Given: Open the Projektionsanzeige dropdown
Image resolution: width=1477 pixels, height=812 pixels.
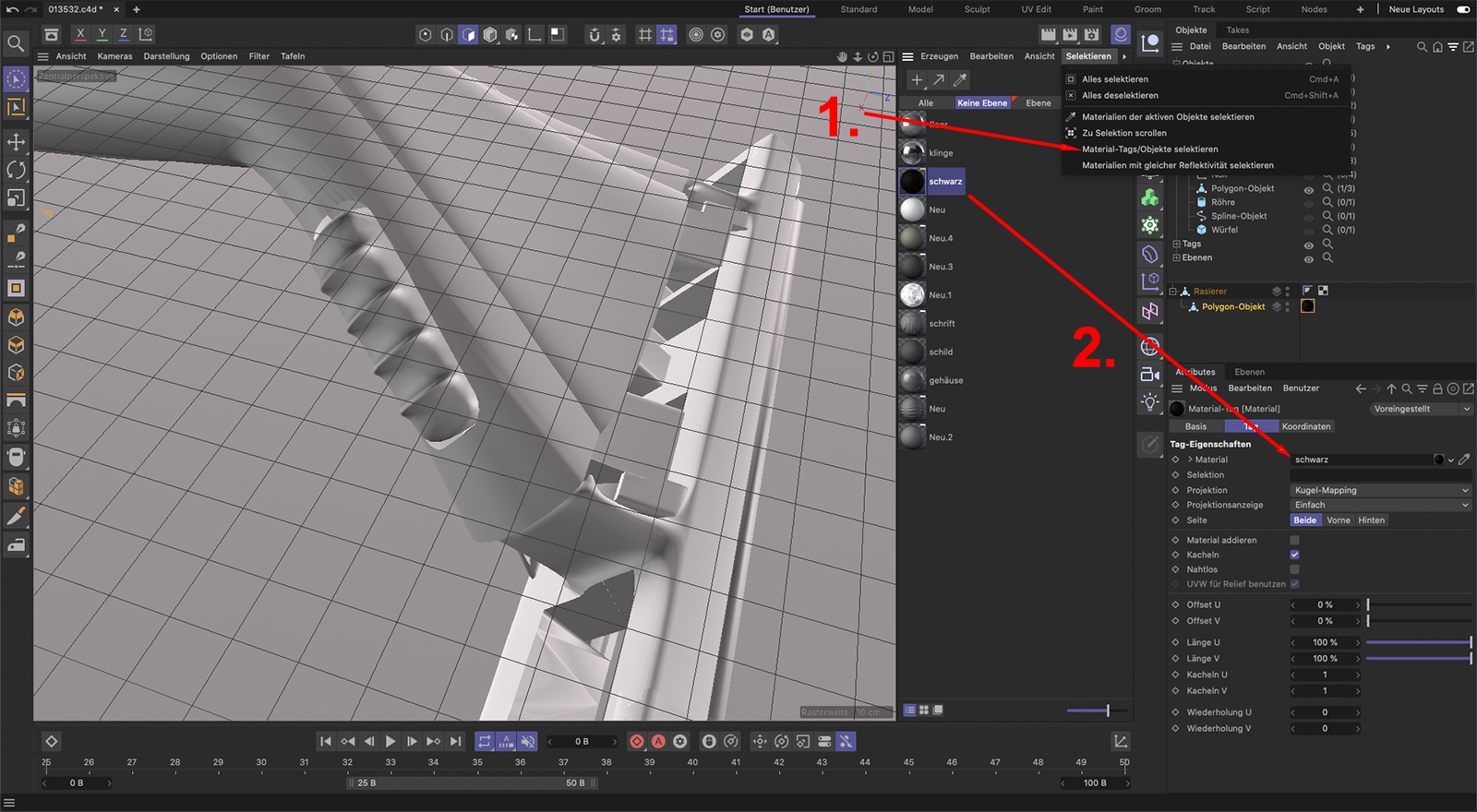Looking at the screenshot, I should [1379, 505].
